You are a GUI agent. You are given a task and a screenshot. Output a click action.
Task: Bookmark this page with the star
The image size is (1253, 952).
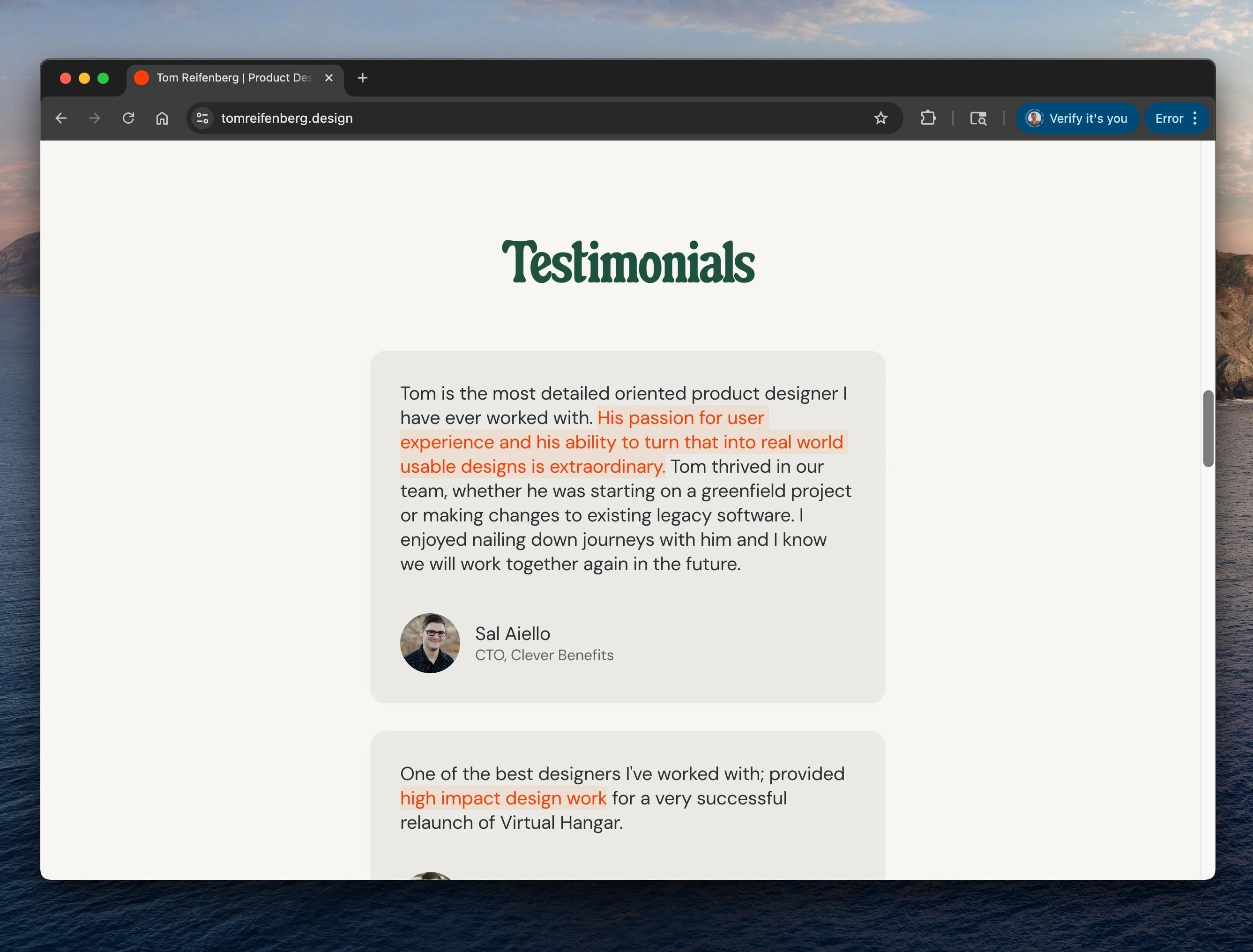pos(880,118)
